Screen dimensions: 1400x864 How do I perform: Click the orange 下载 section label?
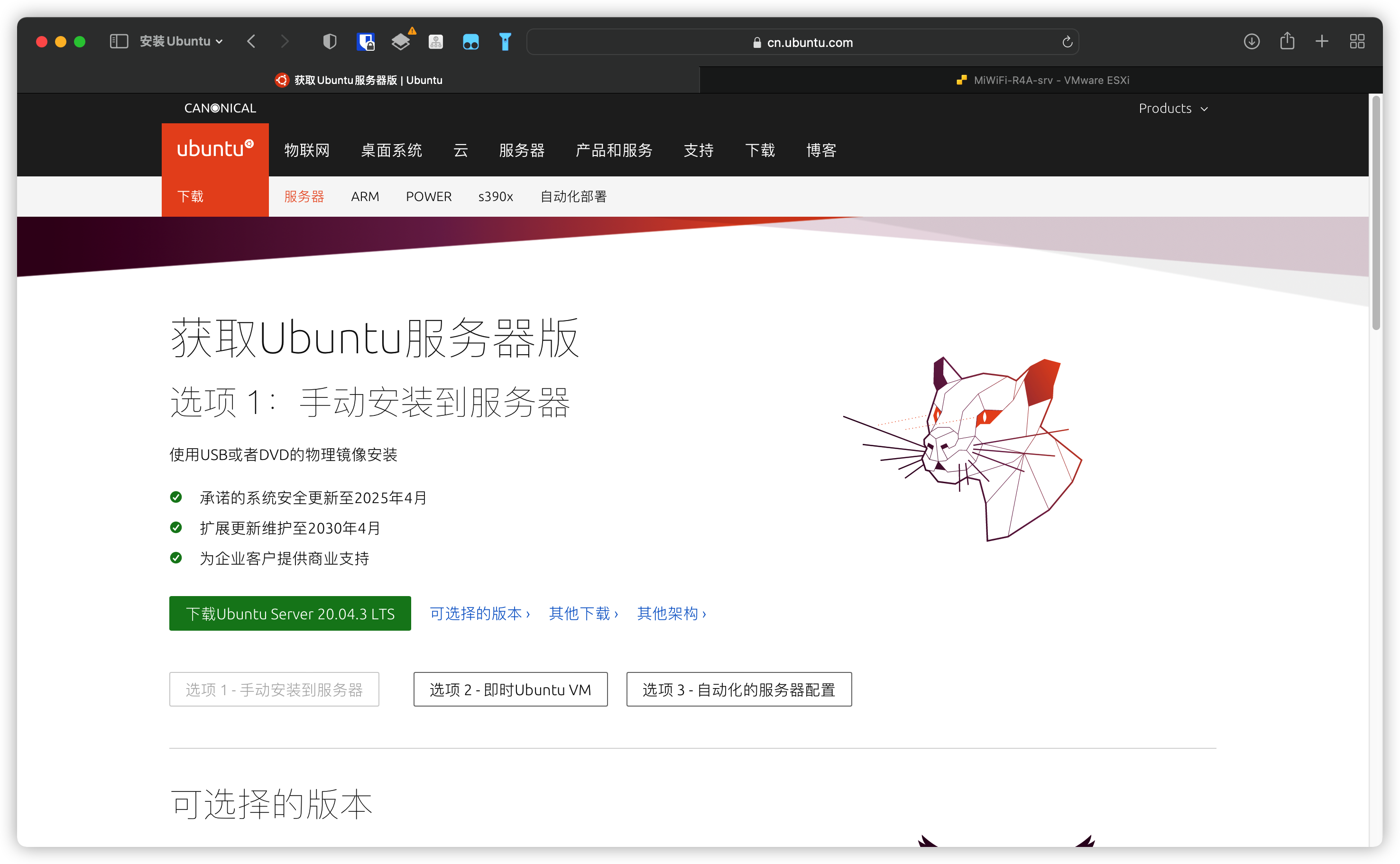coord(190,197)
